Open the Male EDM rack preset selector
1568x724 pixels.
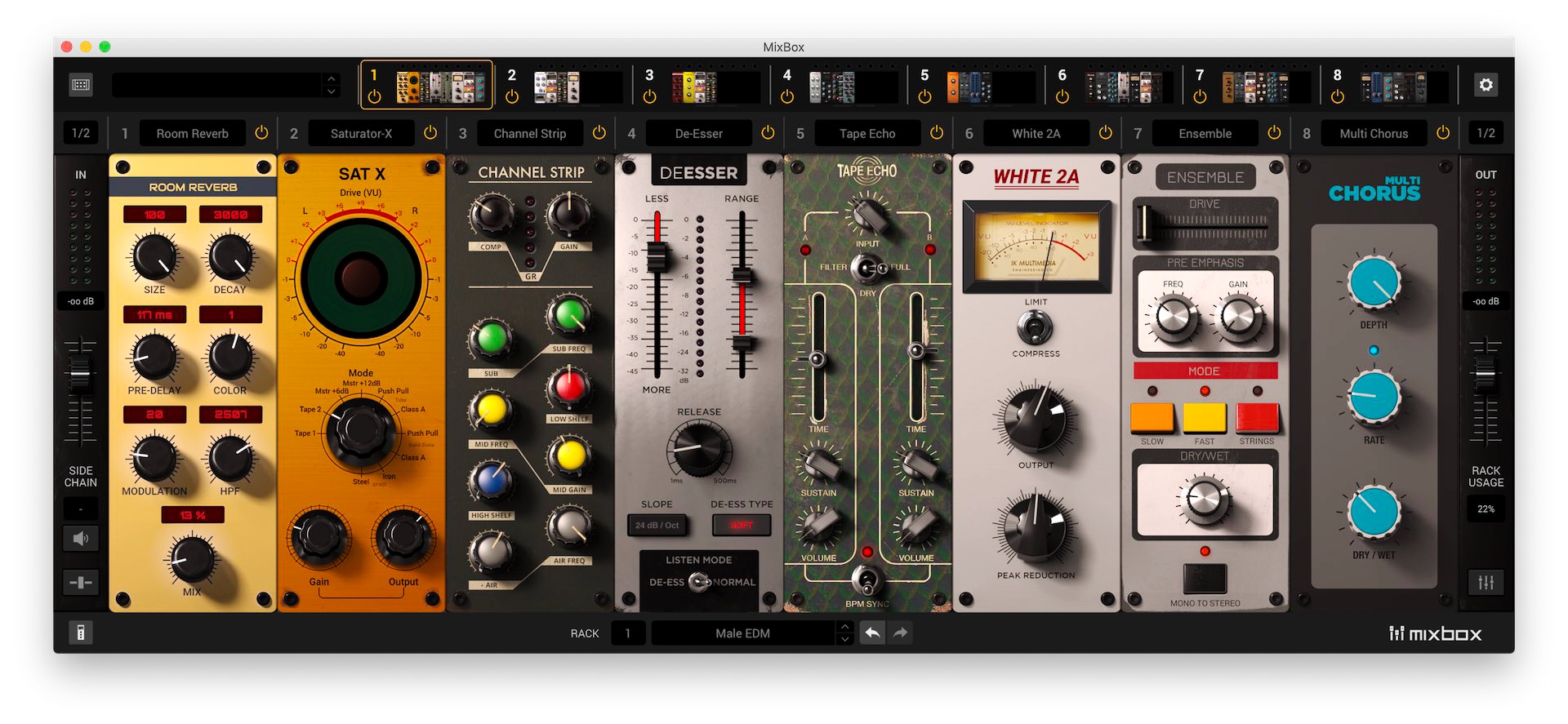[x=742, y=633]
